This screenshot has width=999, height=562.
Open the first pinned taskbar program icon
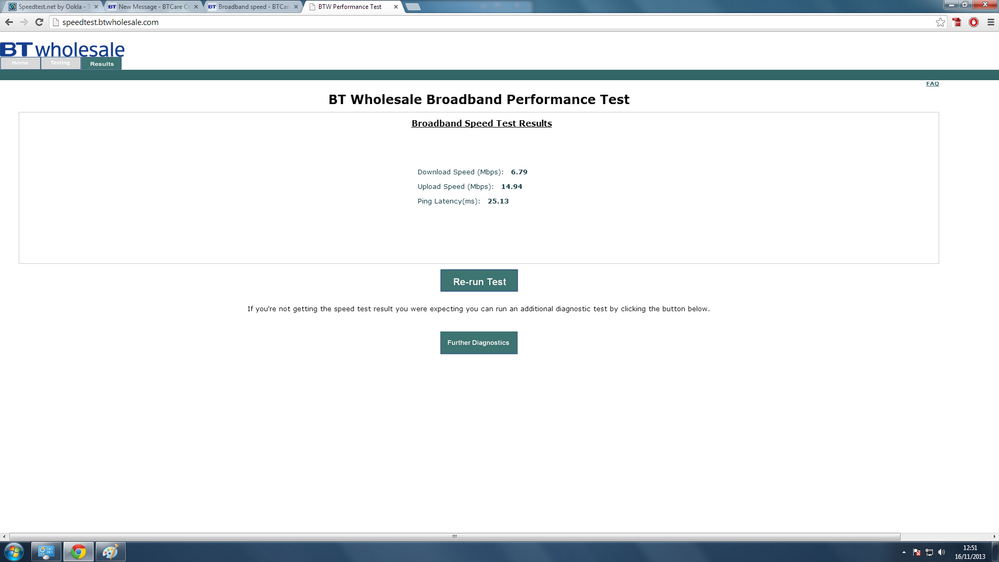[x=46, y=552]
